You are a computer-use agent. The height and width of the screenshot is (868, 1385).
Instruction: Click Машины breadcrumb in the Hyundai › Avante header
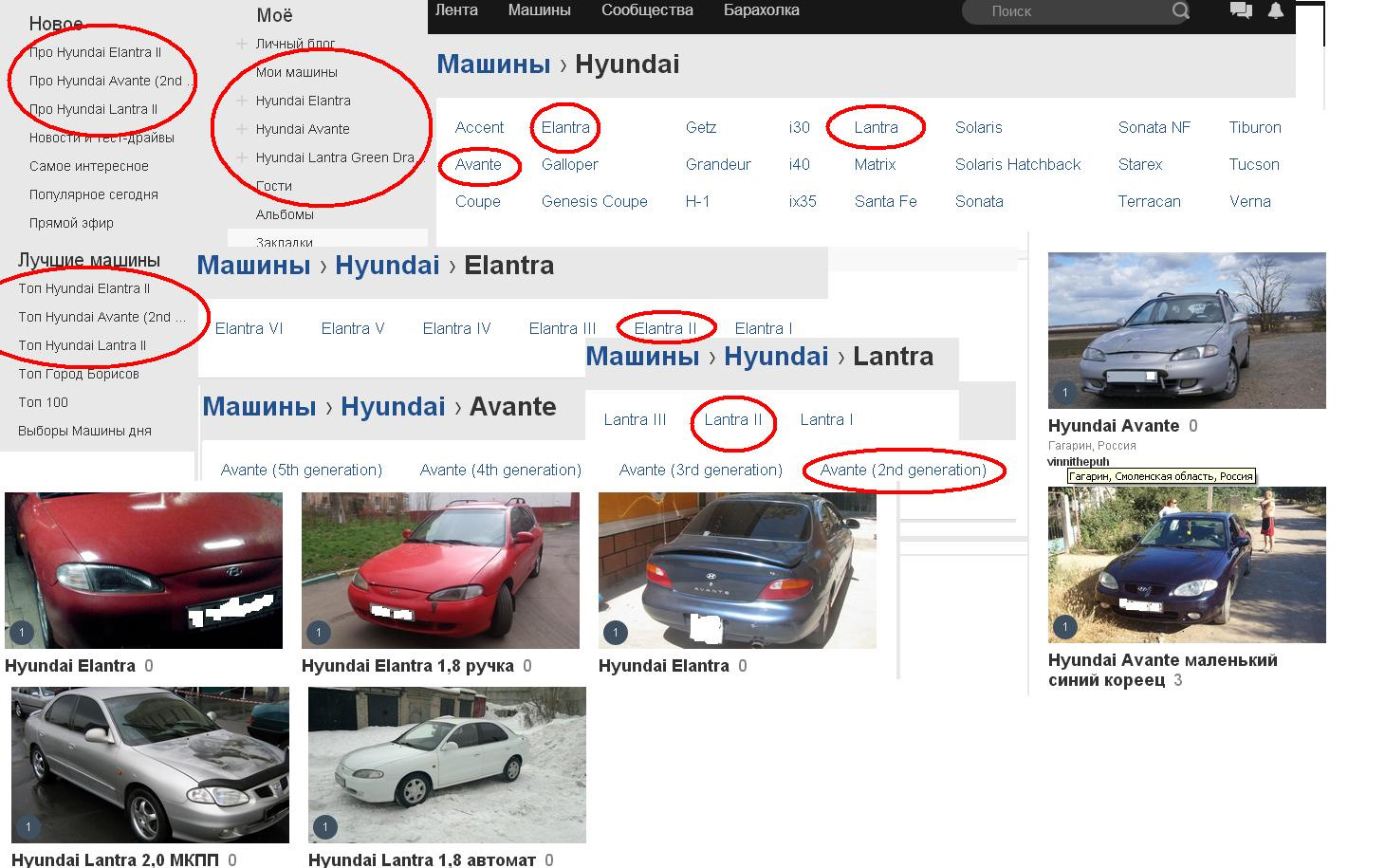[259, 406]
